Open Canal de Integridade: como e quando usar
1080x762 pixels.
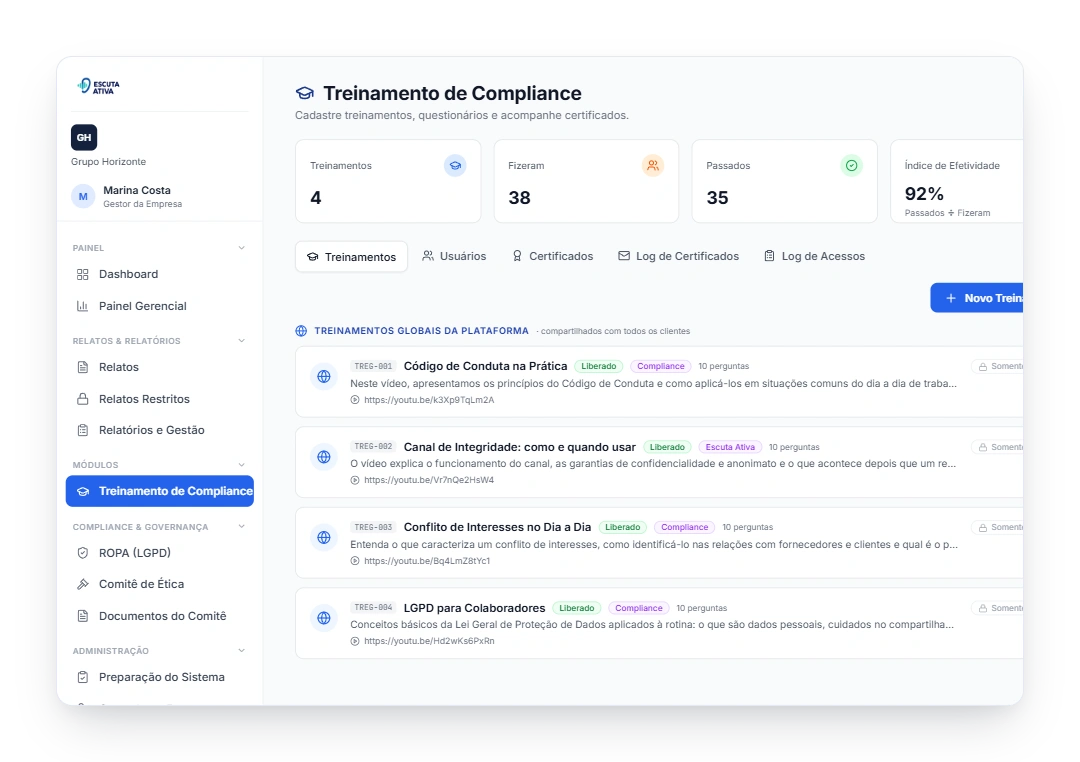pos(519,447)
